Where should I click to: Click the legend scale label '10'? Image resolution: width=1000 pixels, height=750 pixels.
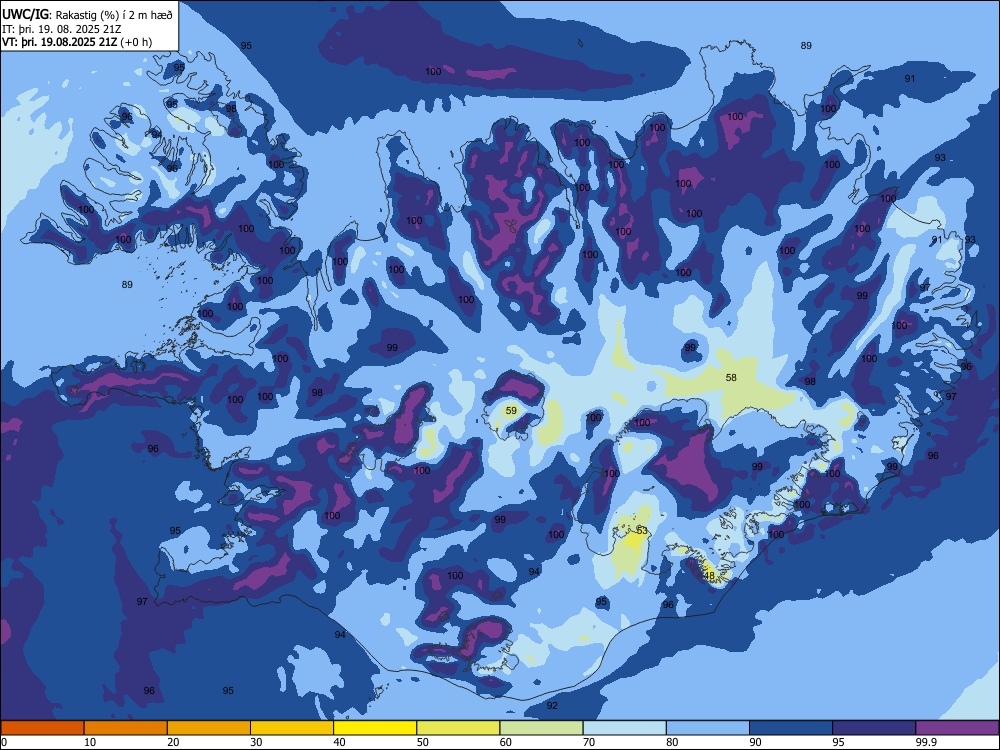[90, 742]
